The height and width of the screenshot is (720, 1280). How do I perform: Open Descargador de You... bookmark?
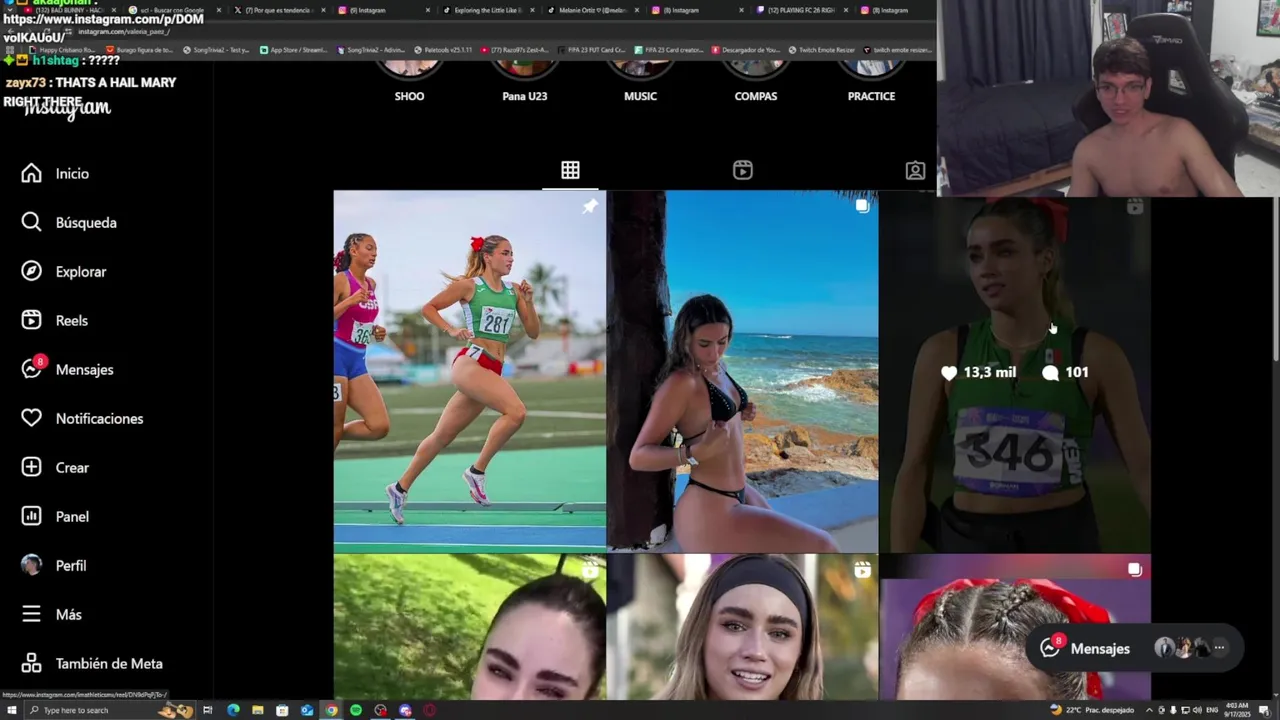(747, 50)
